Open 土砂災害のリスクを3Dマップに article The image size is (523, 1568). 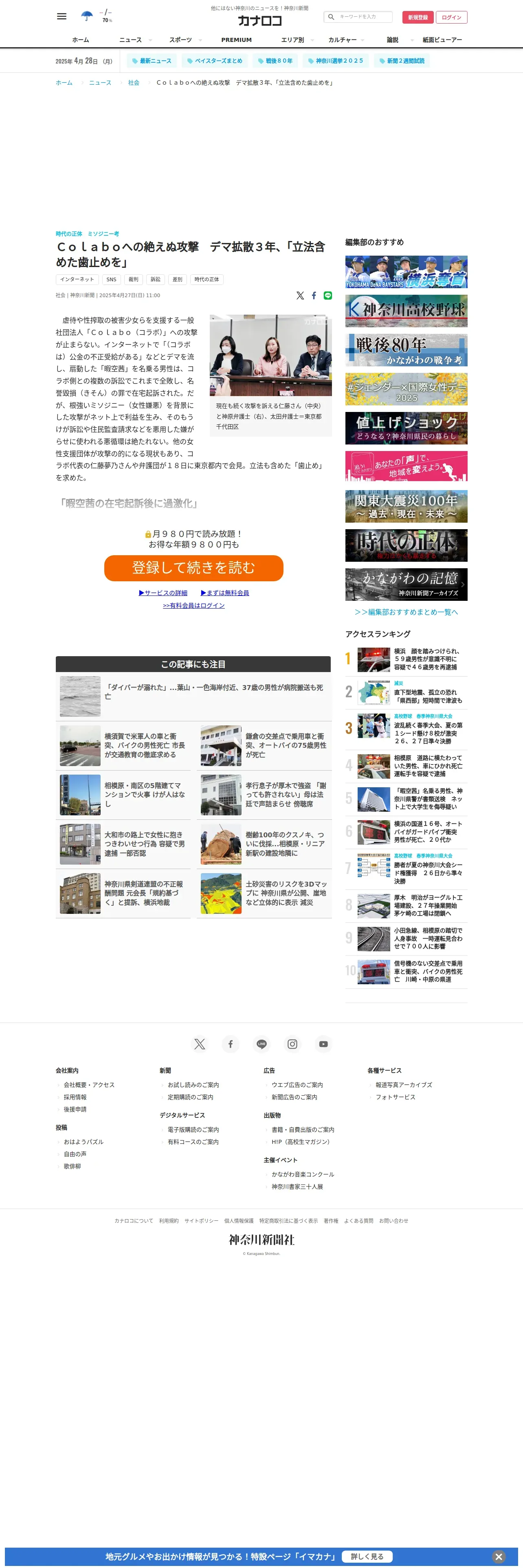(x=265, y=893)
